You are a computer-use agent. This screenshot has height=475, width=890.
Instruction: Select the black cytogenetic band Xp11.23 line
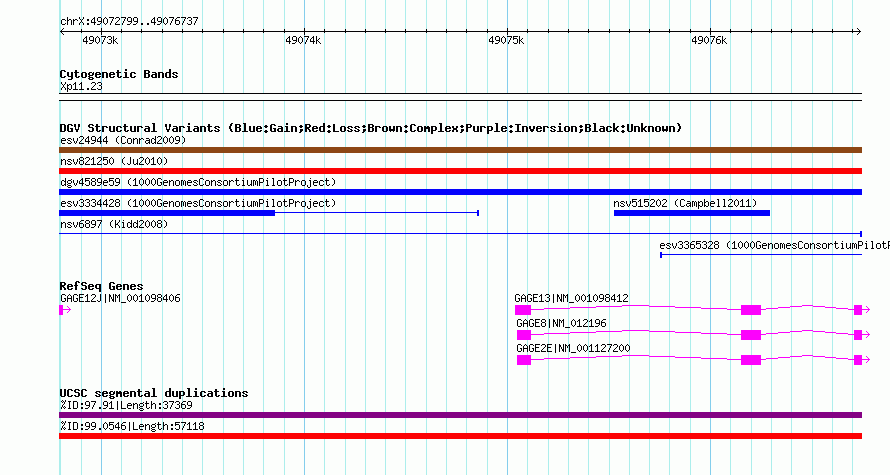[x=460, y=97]
